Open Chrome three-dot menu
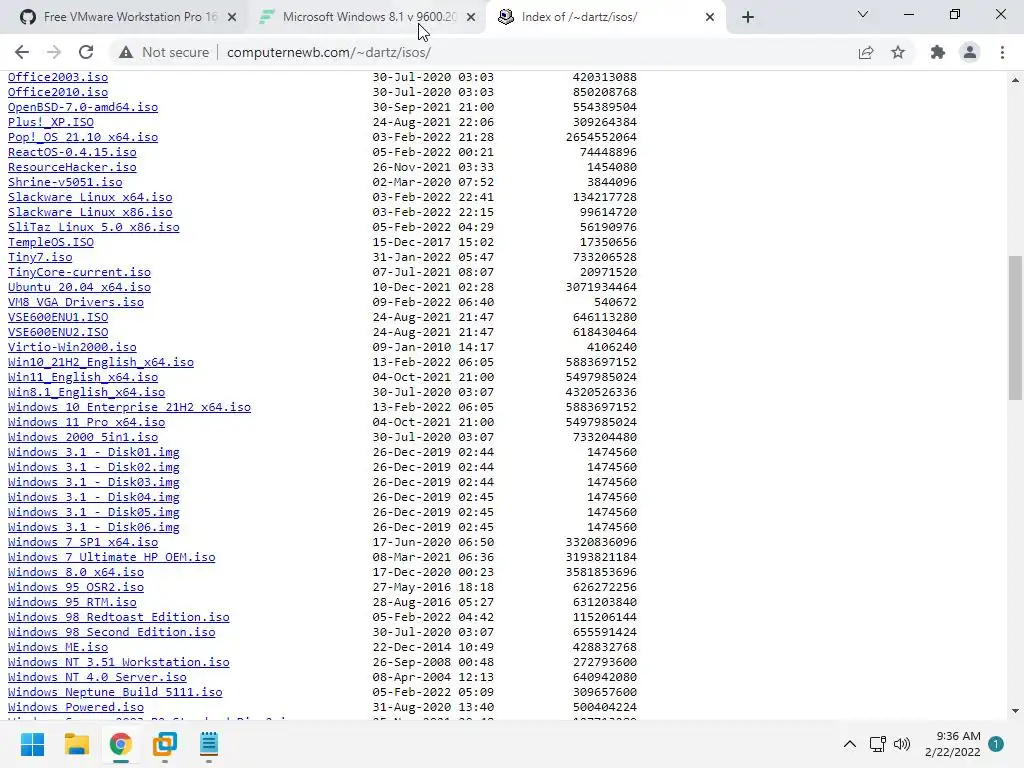This screenshot has height=768, width=1024. pyautogui.click(x=1002, y=52)
